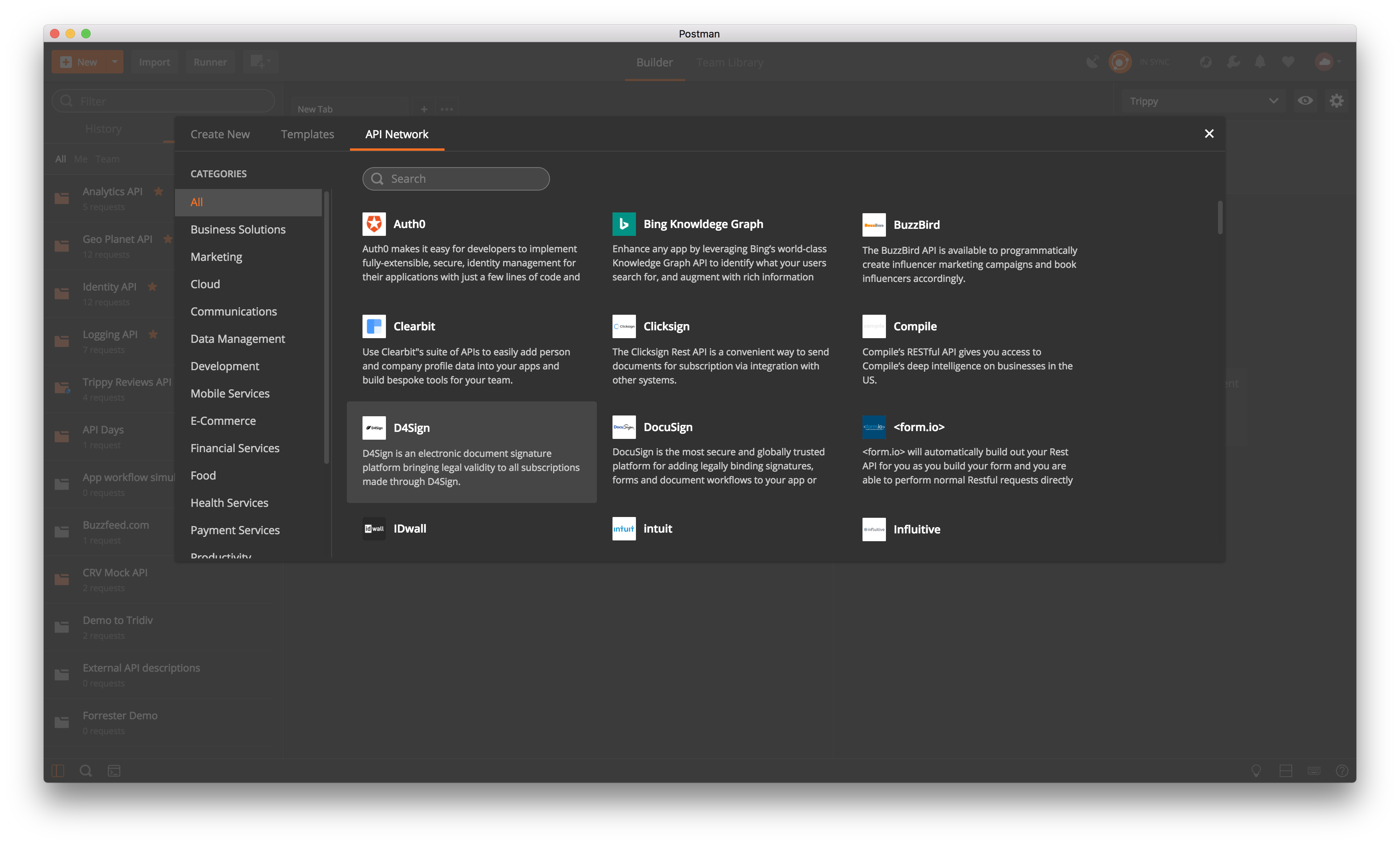
Task: Open the intuit API listing
Action: [x=657, y=528]
